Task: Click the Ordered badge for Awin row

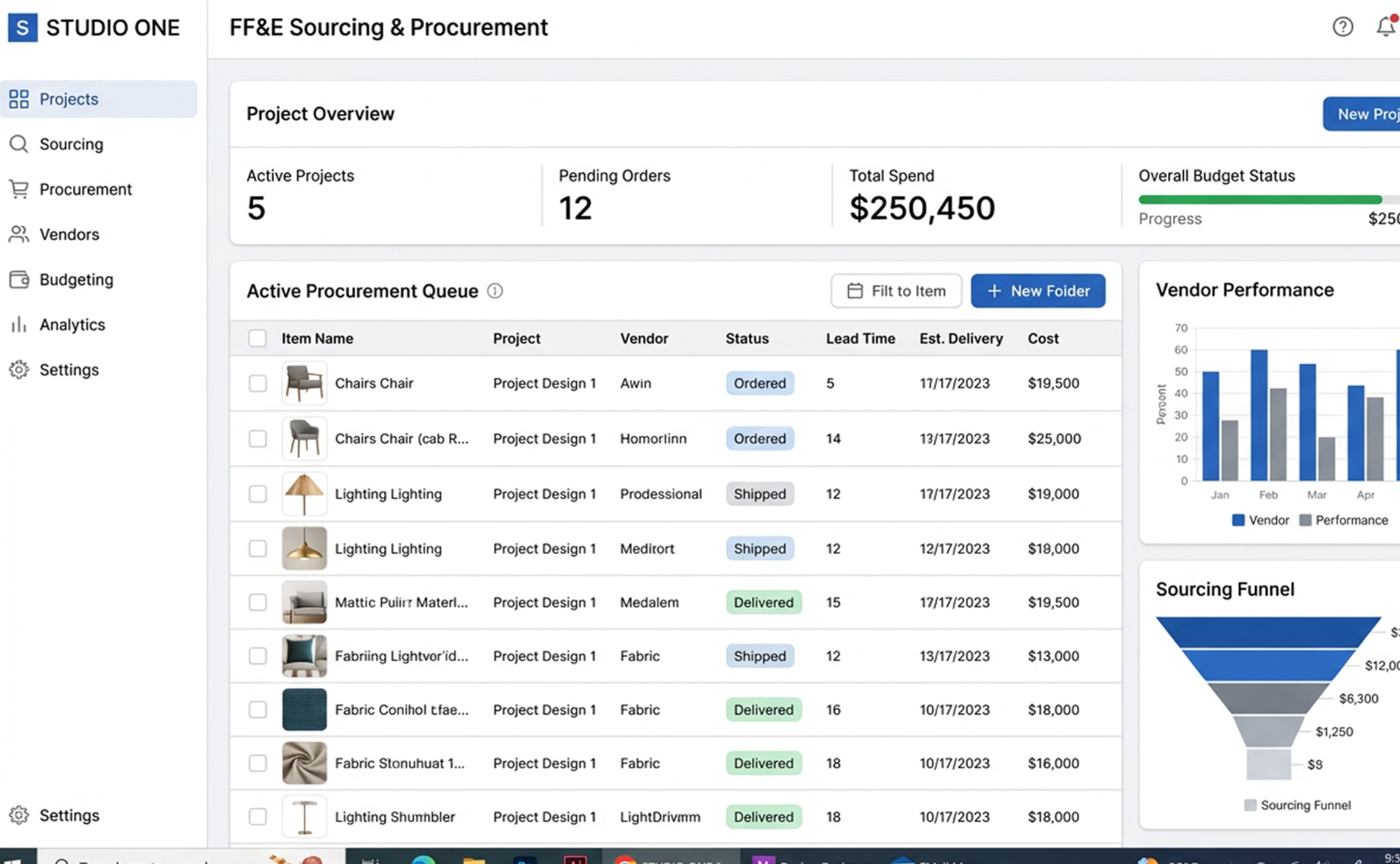Action: coord(760,383)
